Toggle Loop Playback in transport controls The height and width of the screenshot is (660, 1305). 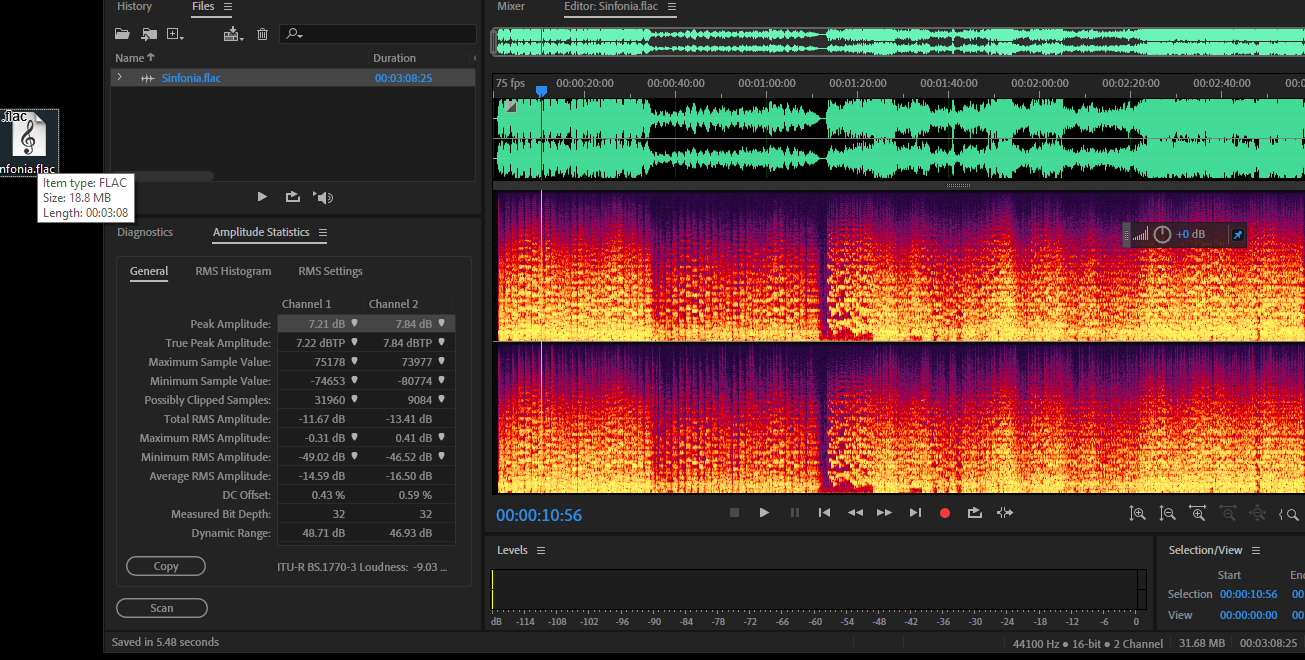point(974,513)
